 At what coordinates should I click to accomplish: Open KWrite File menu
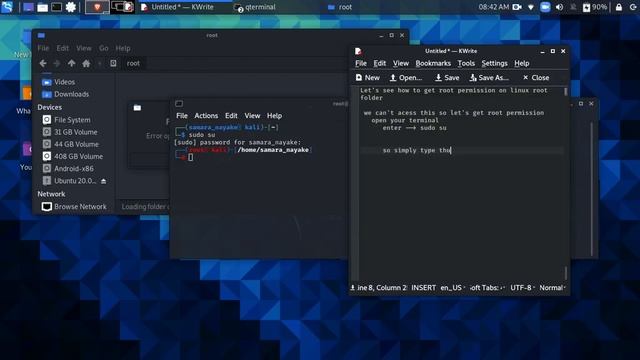tap(361, 63)
